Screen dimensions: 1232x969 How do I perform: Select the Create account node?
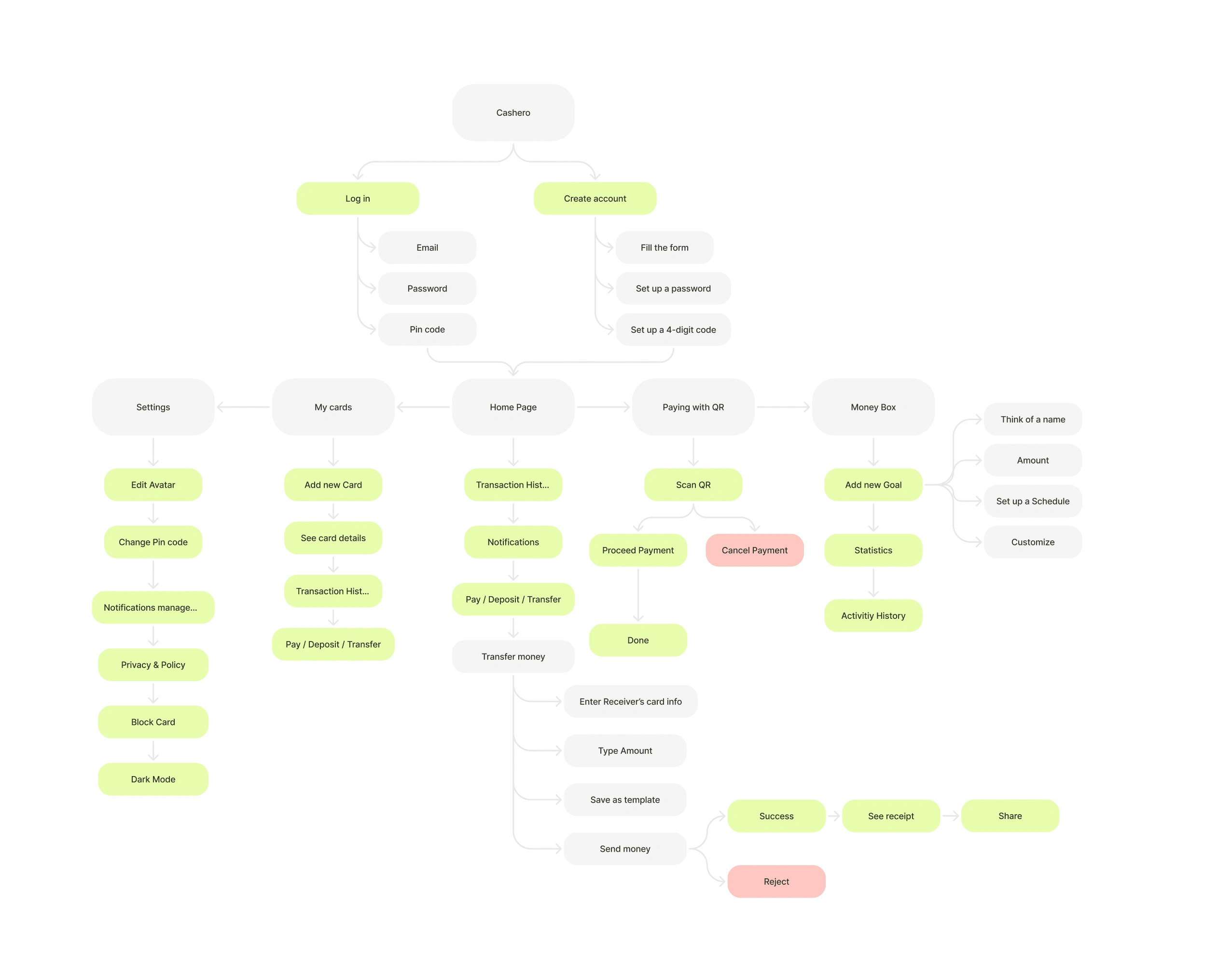[x=594, y=198]
